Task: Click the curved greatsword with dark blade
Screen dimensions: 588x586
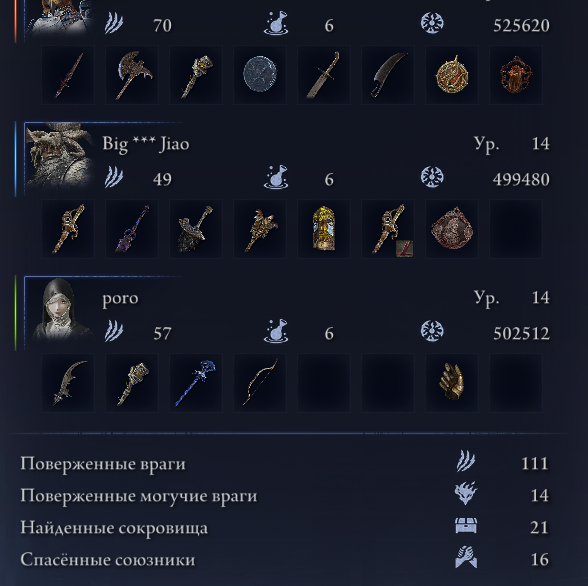Action: pyautogui.click(x=388, y=75)
